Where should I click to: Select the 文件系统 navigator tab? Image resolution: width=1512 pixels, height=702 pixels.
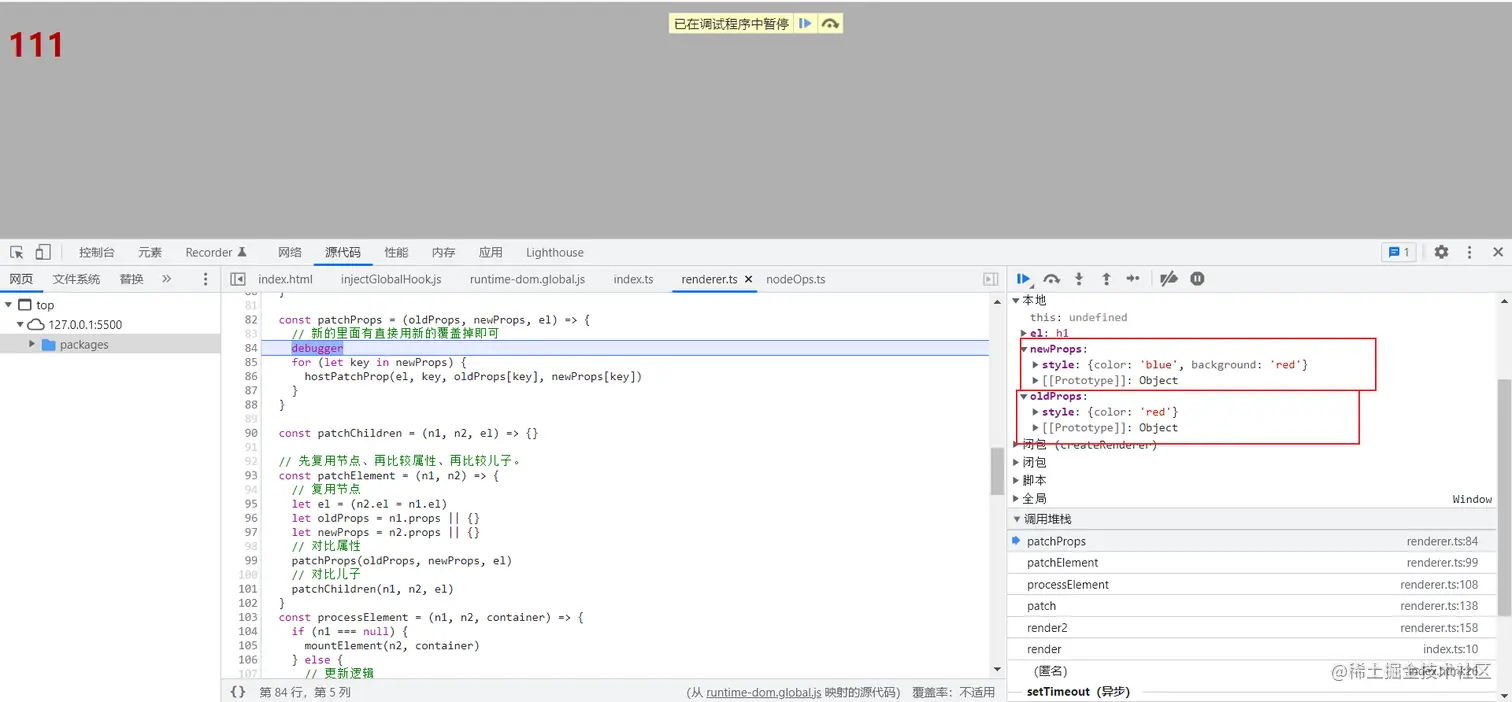[77, 279]
